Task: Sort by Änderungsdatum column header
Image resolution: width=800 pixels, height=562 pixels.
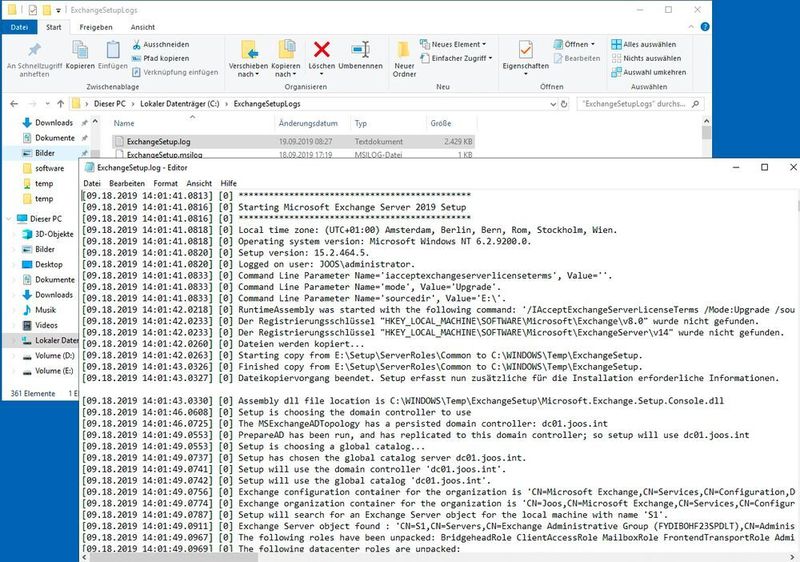Action: point(308,123)
